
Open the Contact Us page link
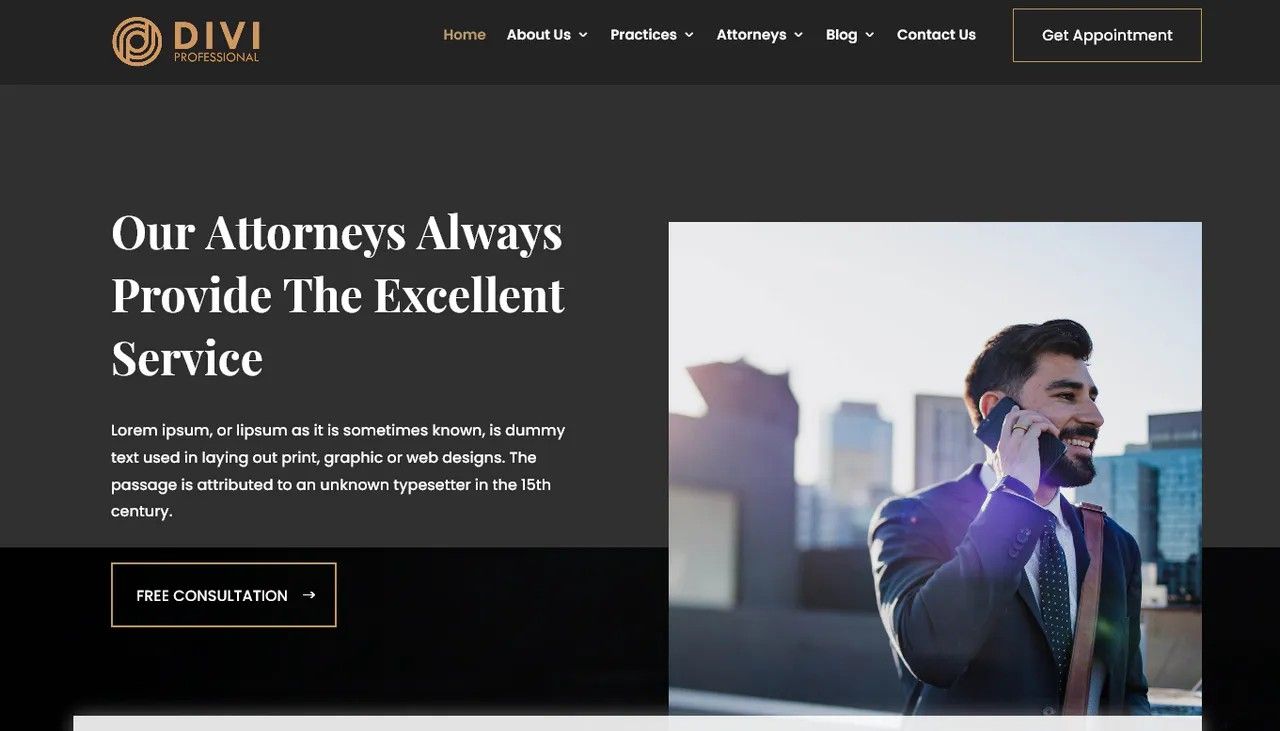(936, 35)
